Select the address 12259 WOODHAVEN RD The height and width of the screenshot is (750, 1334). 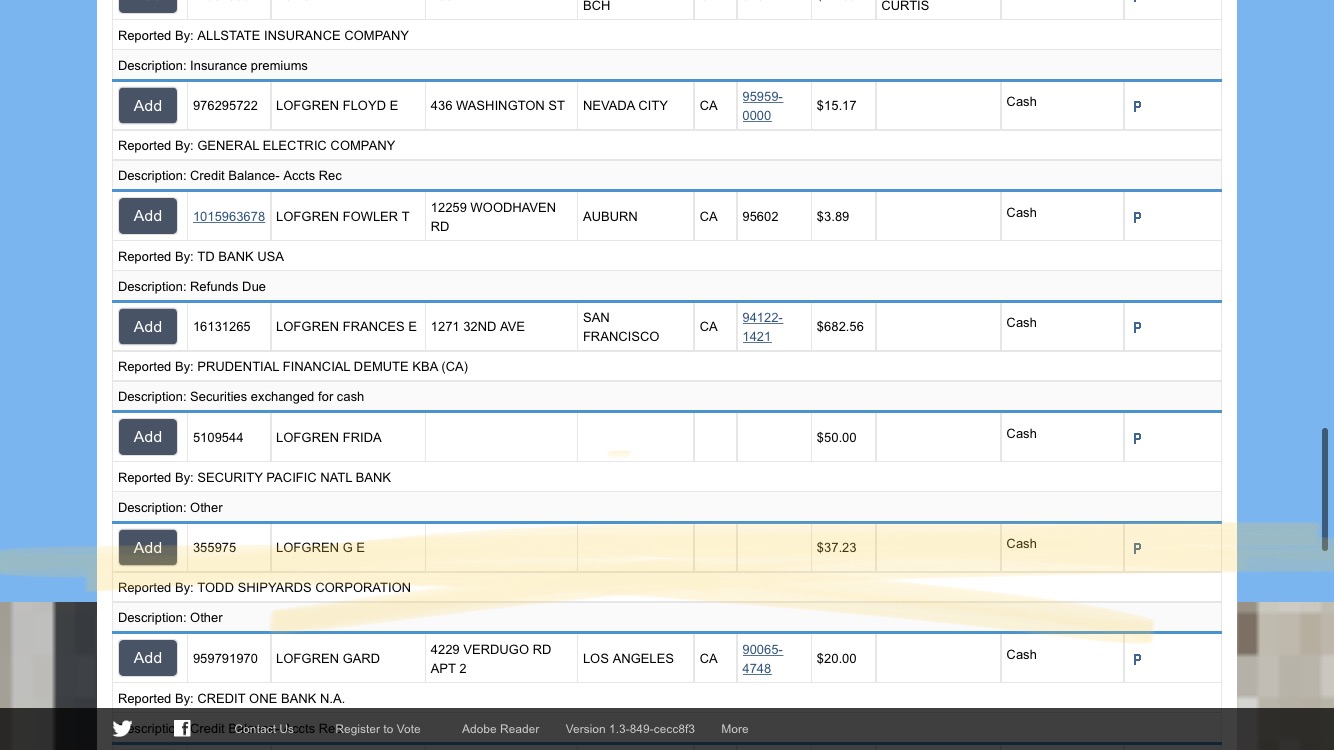coord(493,217)
